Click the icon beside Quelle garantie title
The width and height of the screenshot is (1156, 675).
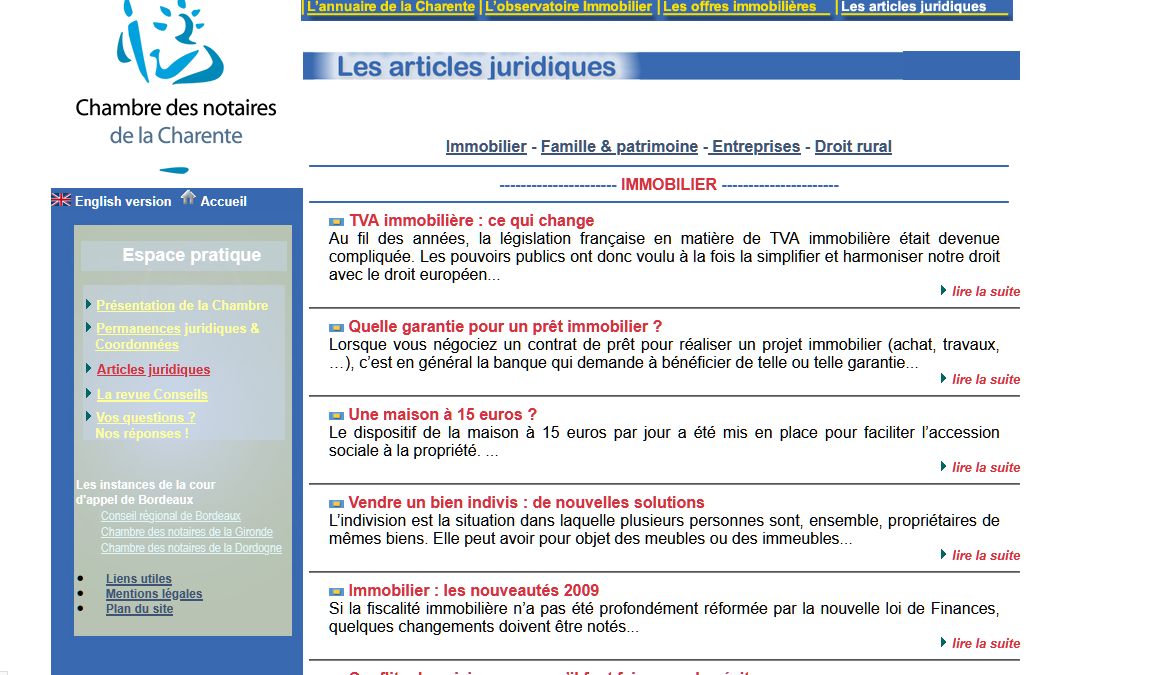tap(336, 328)
